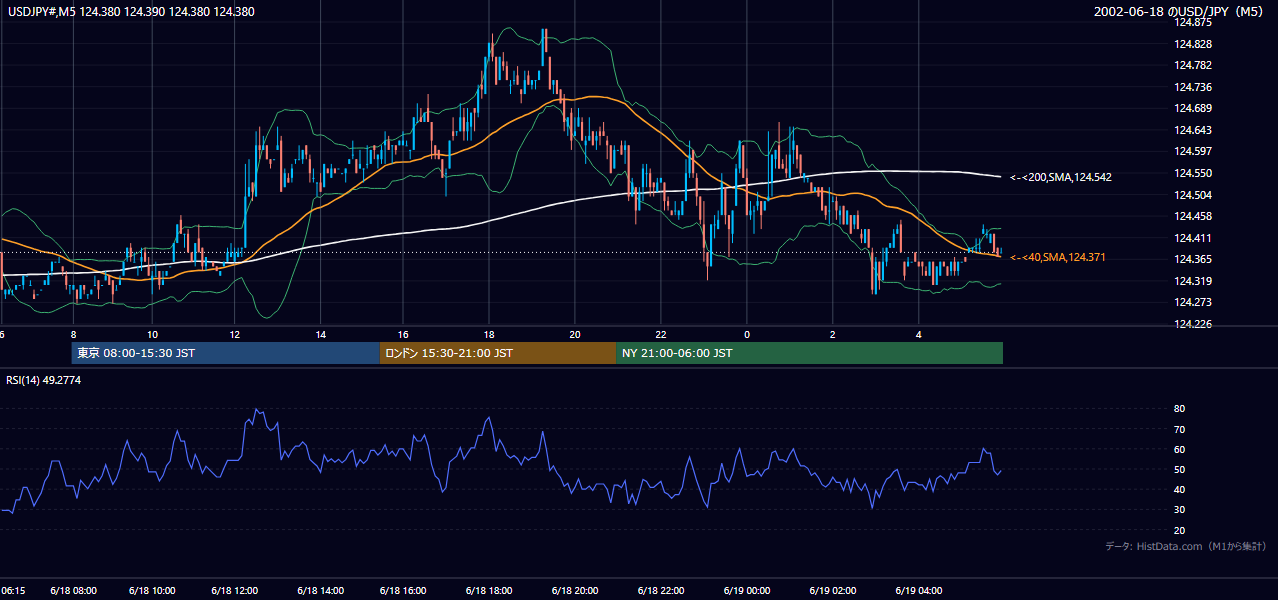
Task: Click the 6/18 10:00 time label
Action: click(153, 591)
